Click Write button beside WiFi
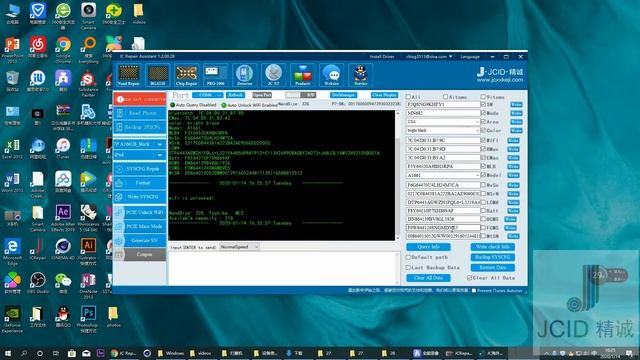 click(513, 140)
